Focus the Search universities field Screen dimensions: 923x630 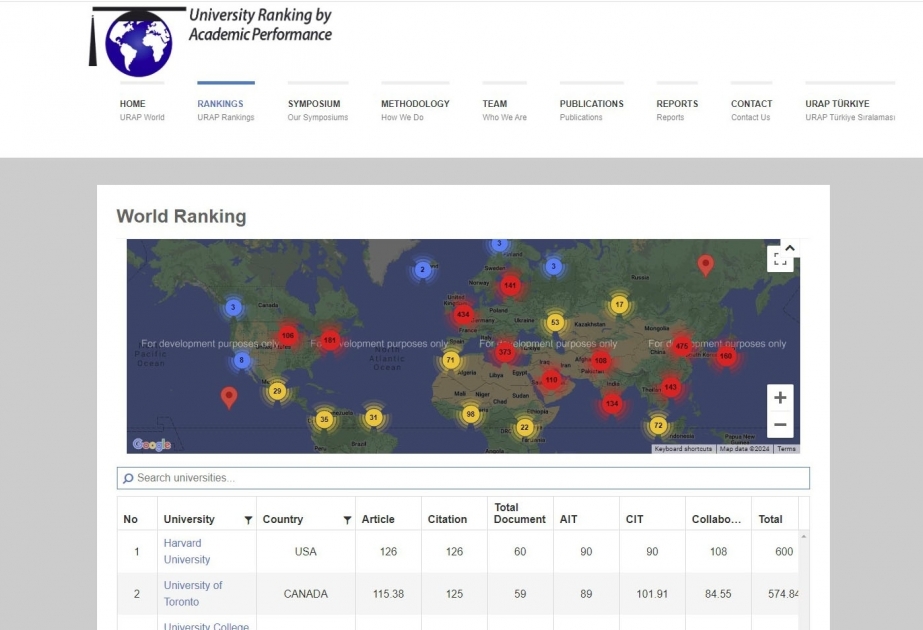point(463,478)
